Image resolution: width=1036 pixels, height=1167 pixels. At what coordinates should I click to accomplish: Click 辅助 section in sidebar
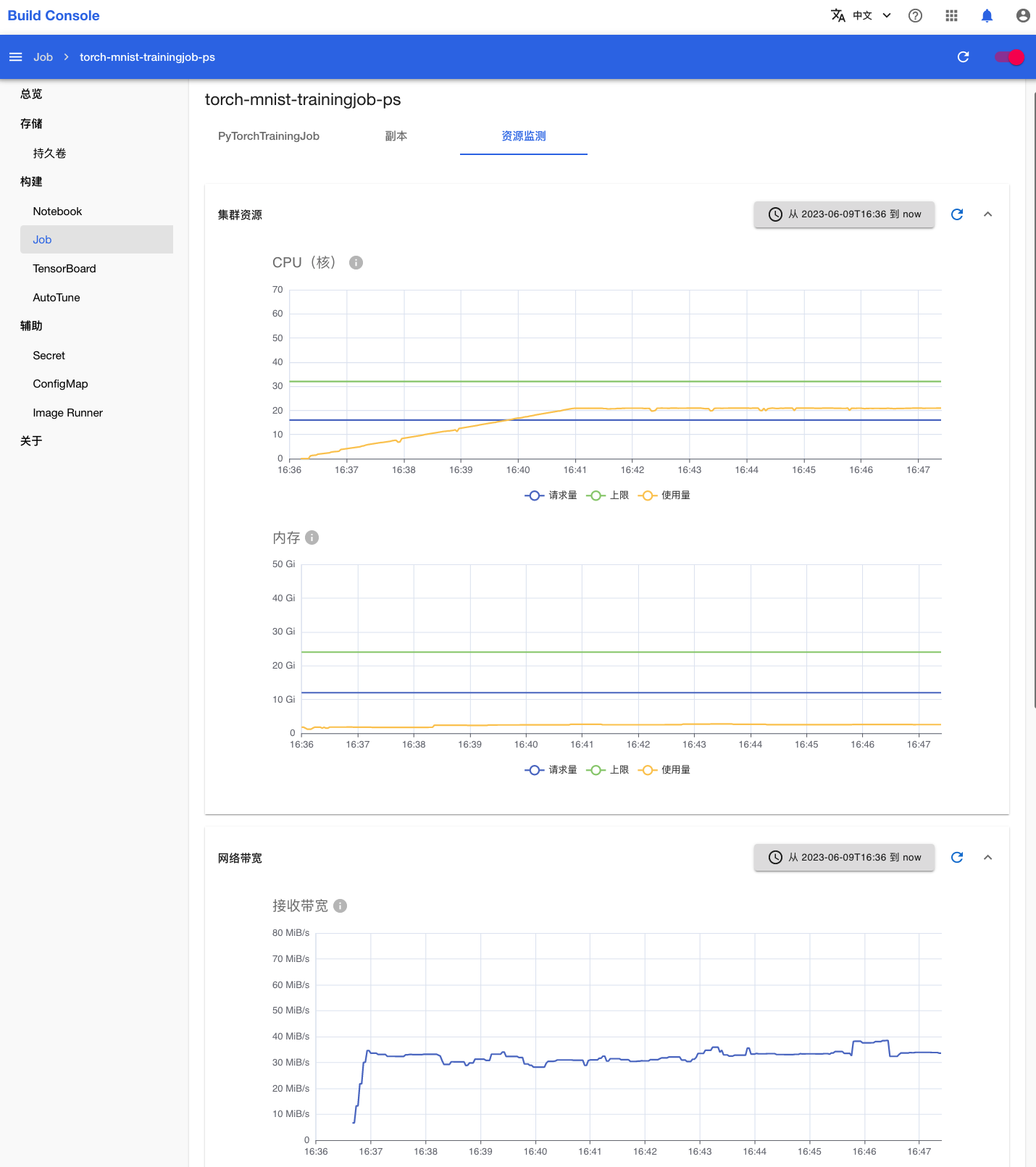pyautogui.click(x=31, y=326)
